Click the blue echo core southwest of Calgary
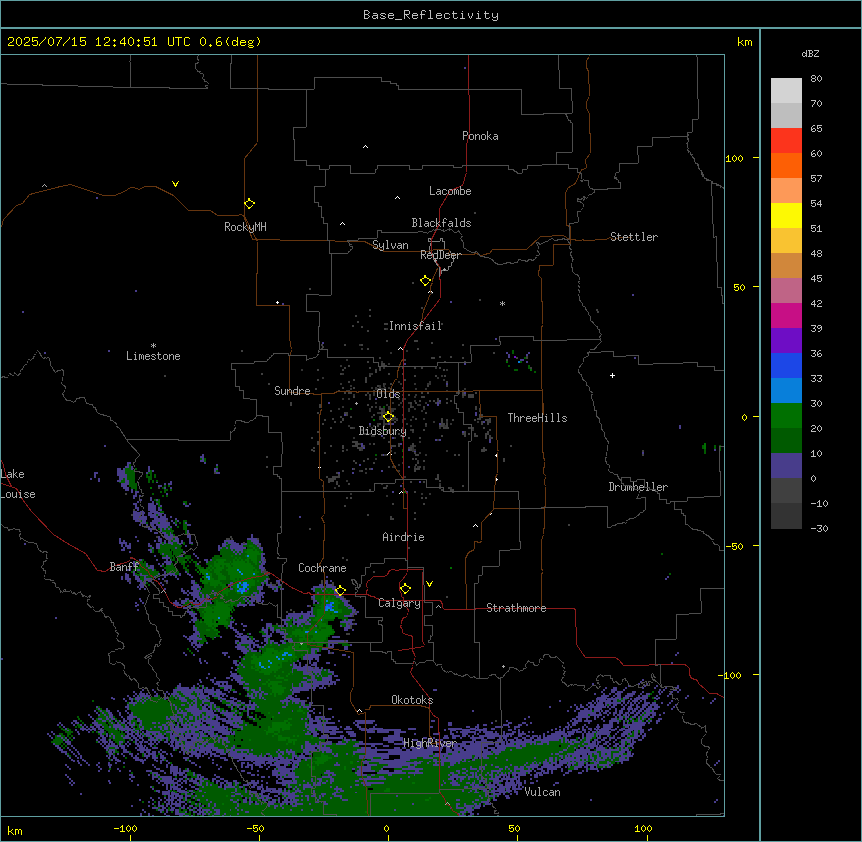The width and height of the screenshot is (862, 842). pyautogui.click(x=330, y=607)
